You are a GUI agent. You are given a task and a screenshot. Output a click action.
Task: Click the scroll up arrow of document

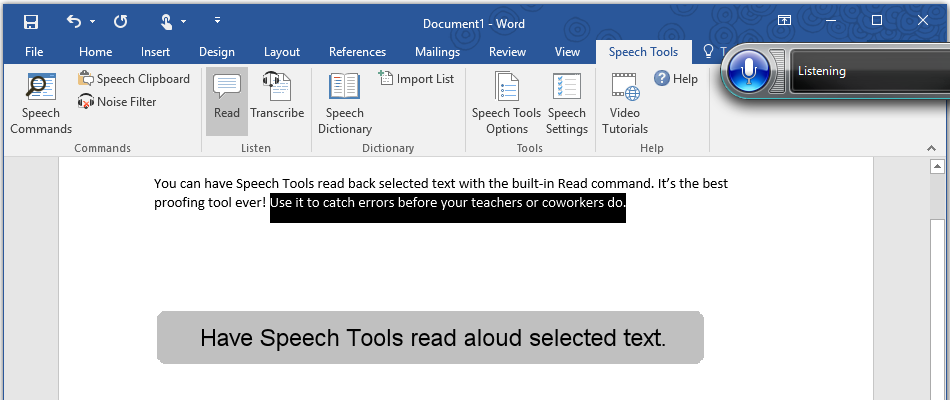(x=937, y=166)
